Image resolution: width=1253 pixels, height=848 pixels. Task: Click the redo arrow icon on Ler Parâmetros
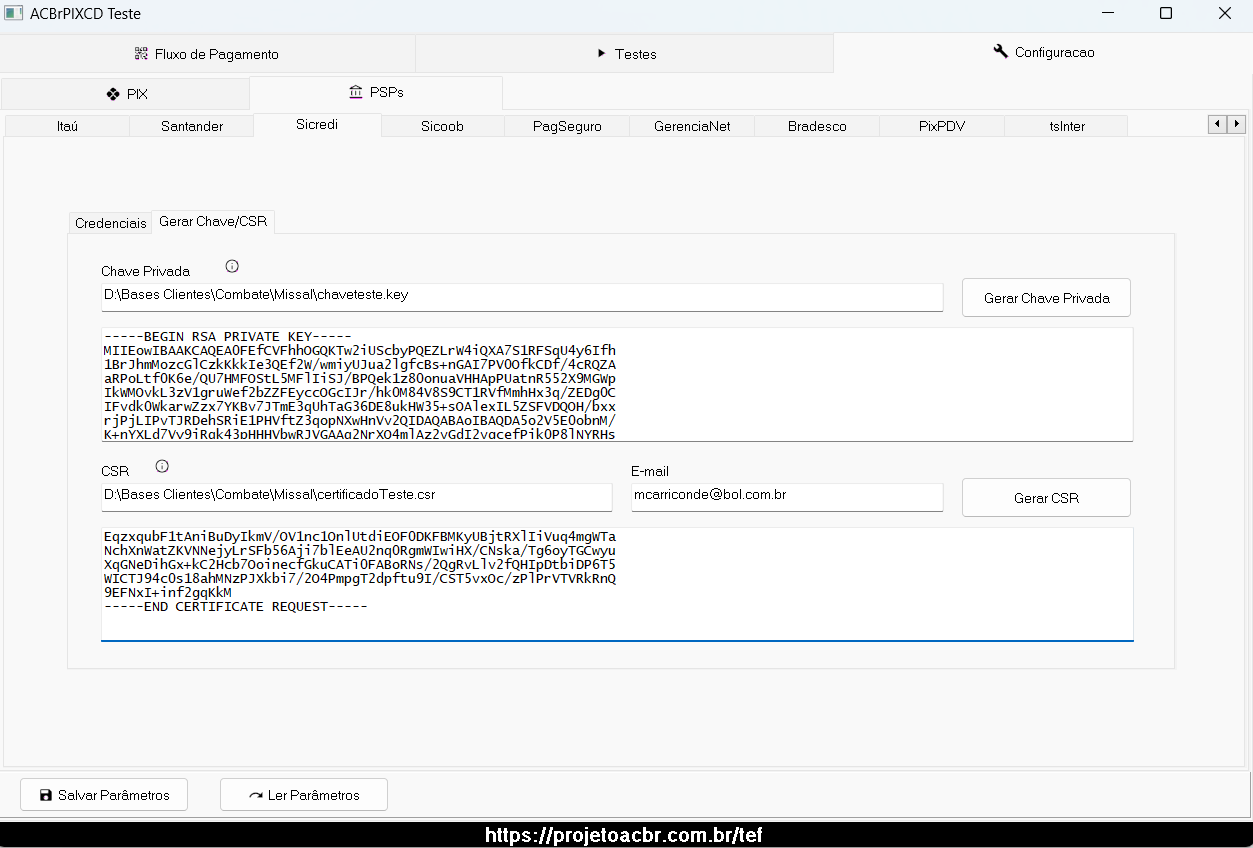256,796
